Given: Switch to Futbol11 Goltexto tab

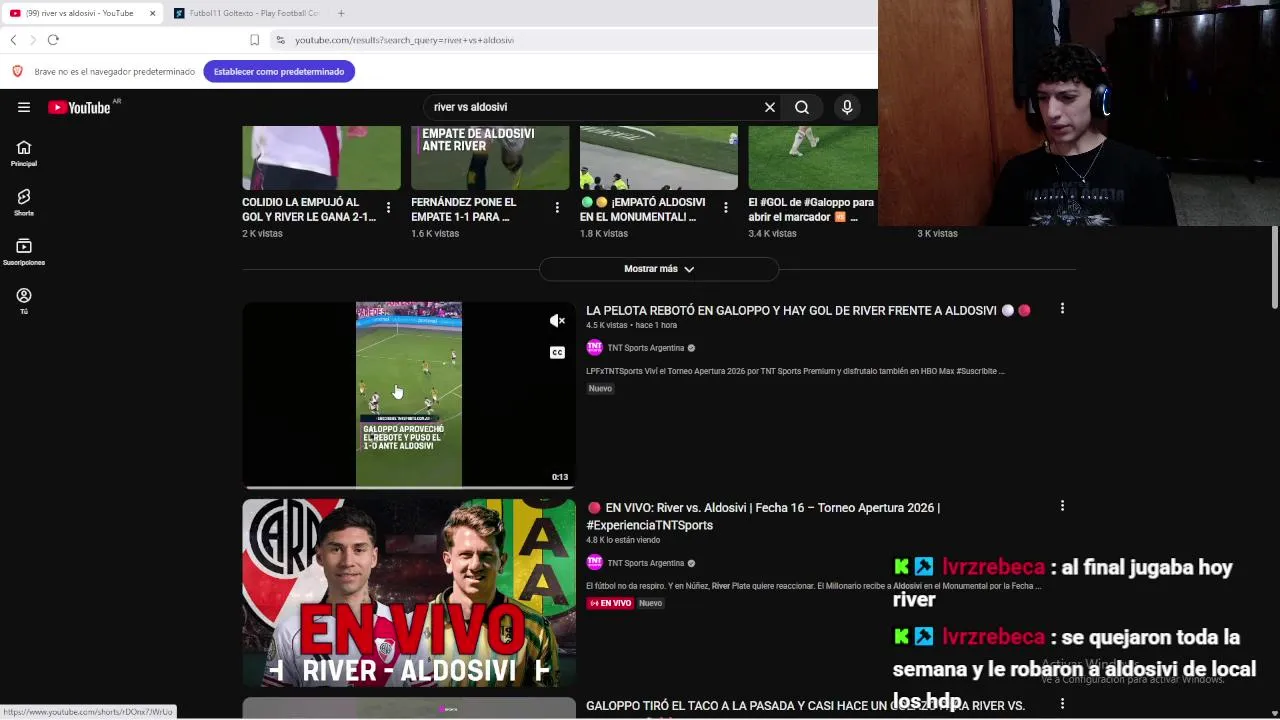Looking at the screenshot, I should (x=245, y=13).
